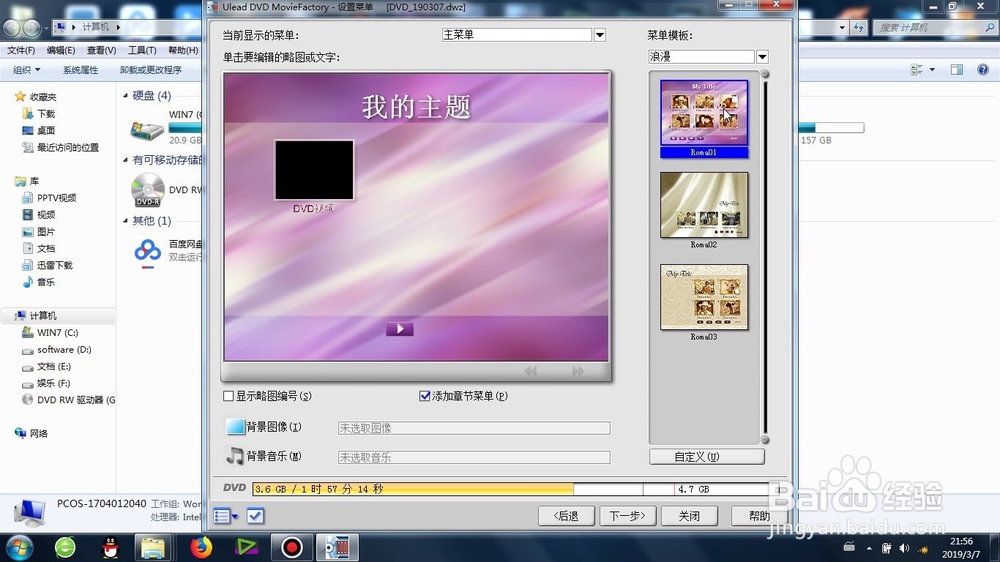Go to previous menu page arrow
The width and height of the screenshot is (1000, 562).
[530, 371]
